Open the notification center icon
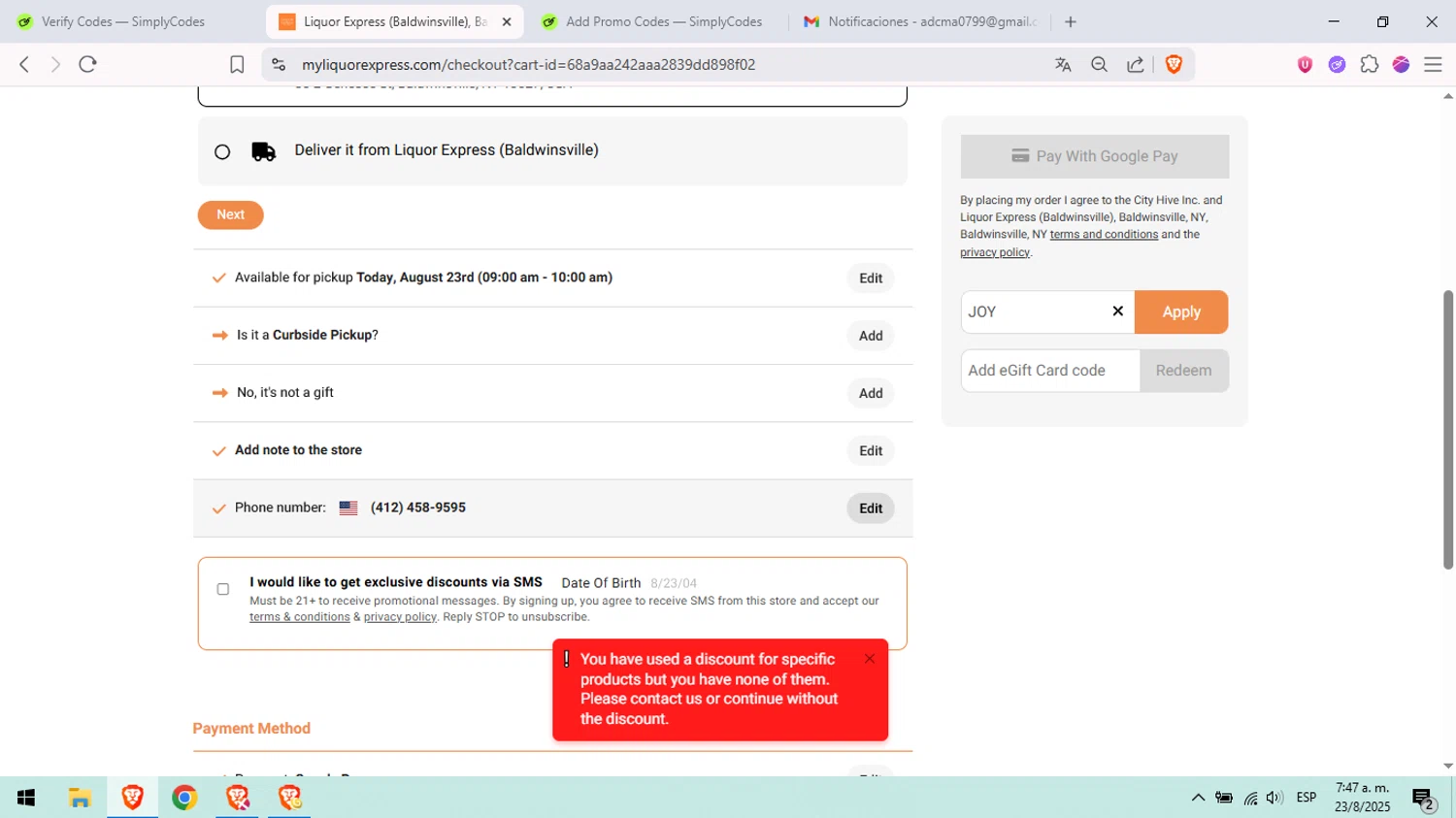The width and height of the screenshot is (1456, 818). (x=1424, y=798)
